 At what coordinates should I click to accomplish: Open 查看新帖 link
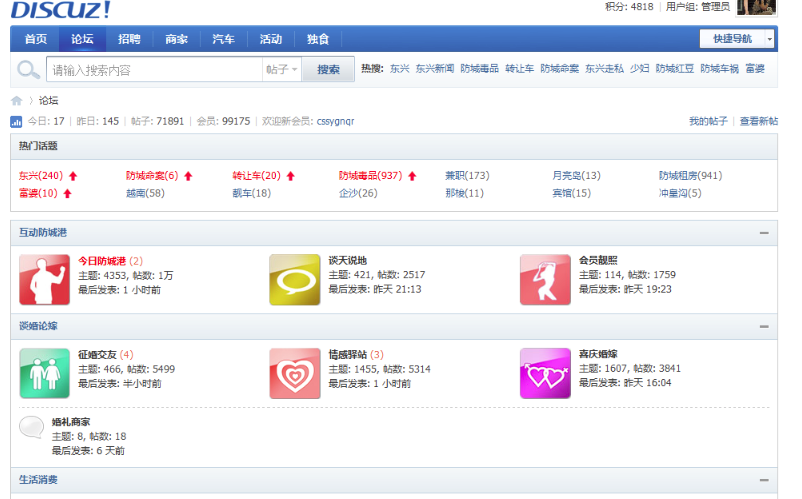(759, 121)
